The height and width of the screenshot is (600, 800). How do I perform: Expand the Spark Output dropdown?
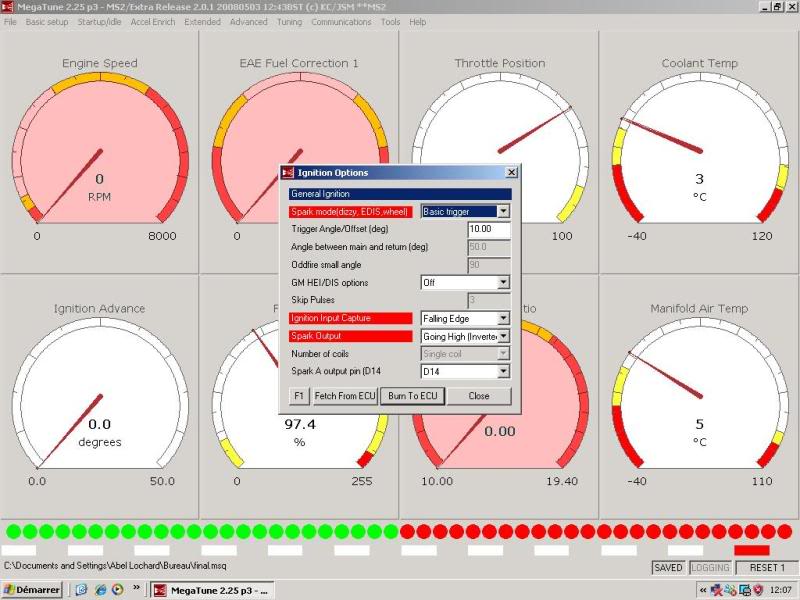click(465, 336)
